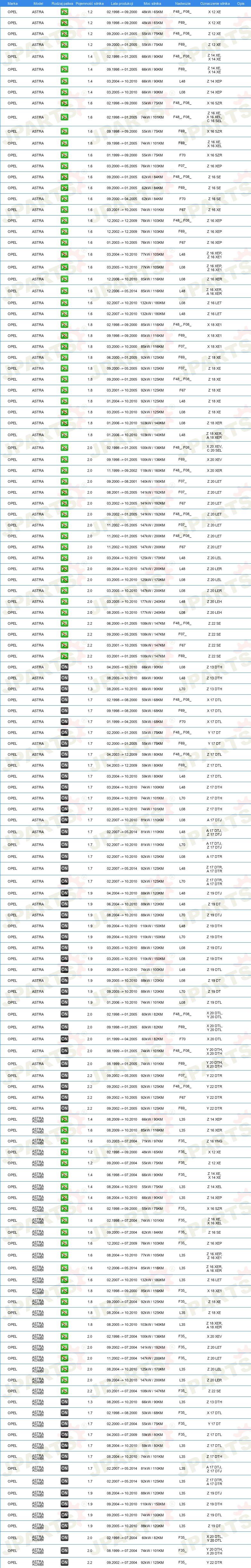Click the 03.2003 -> 07.2004 production years cell
251x1568 pixels.
(122, 1141)
